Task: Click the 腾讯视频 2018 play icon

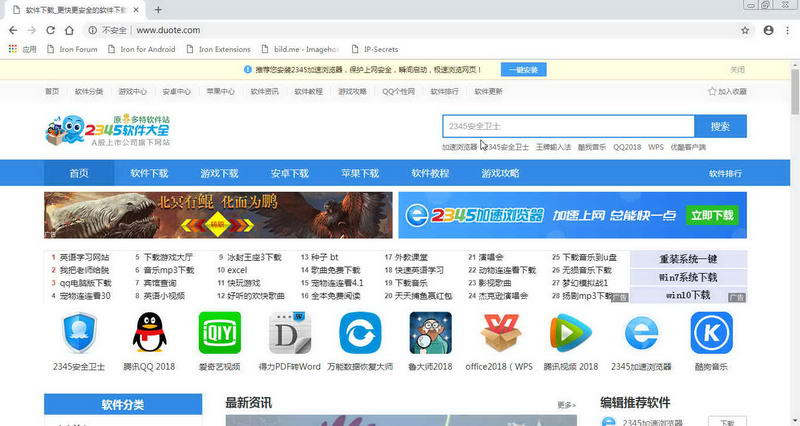Action: [x=570, y=333]
